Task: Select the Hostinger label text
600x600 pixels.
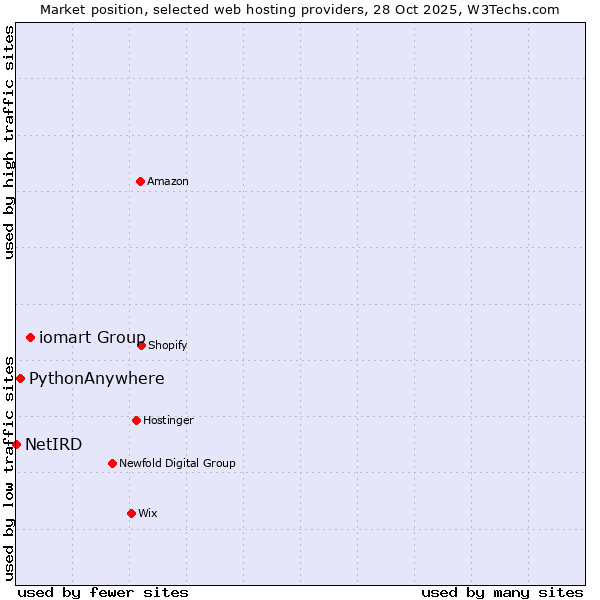Action: point(168,421)
